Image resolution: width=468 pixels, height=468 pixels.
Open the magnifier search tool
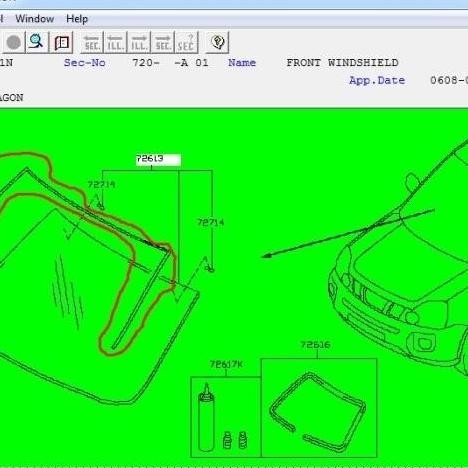point(37,42)
